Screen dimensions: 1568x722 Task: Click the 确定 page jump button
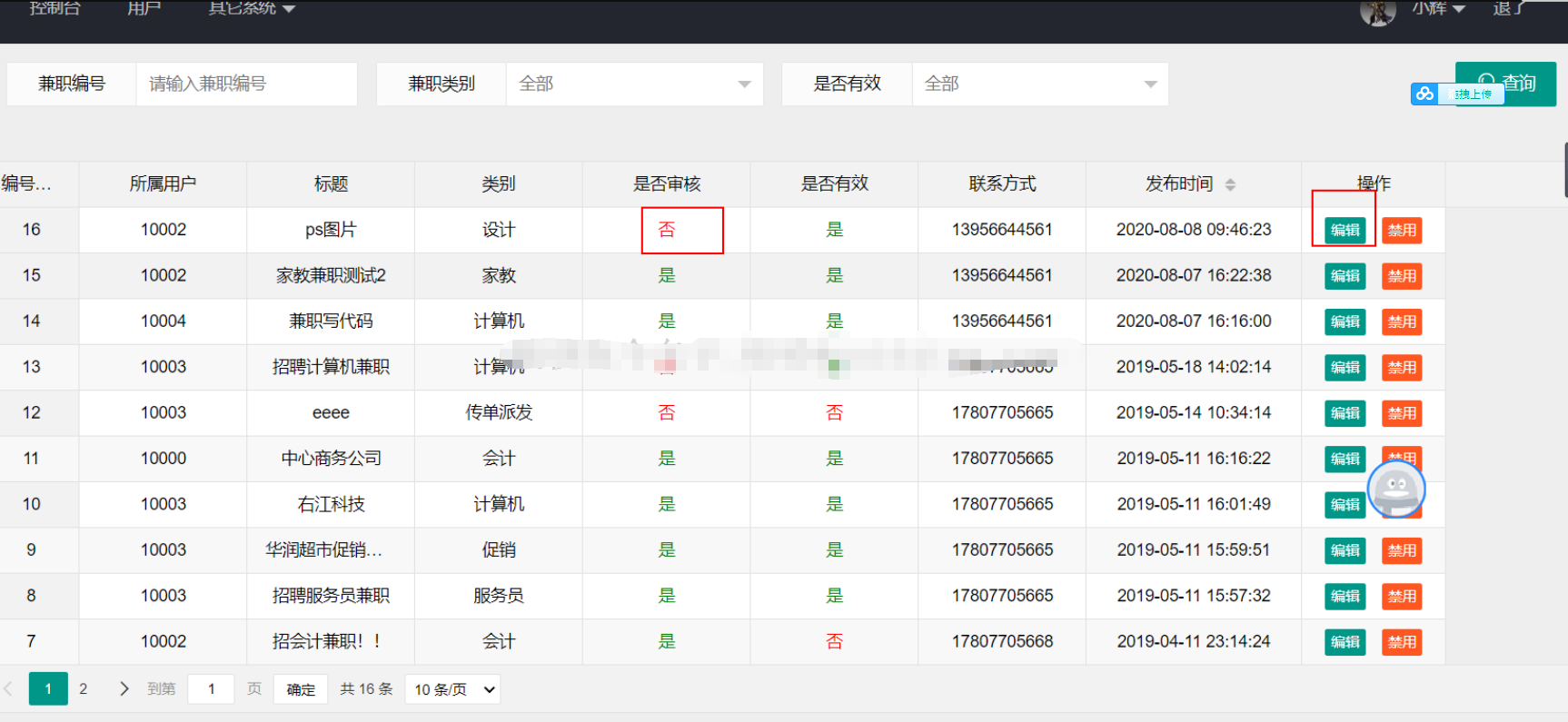(x=302, y=689)
